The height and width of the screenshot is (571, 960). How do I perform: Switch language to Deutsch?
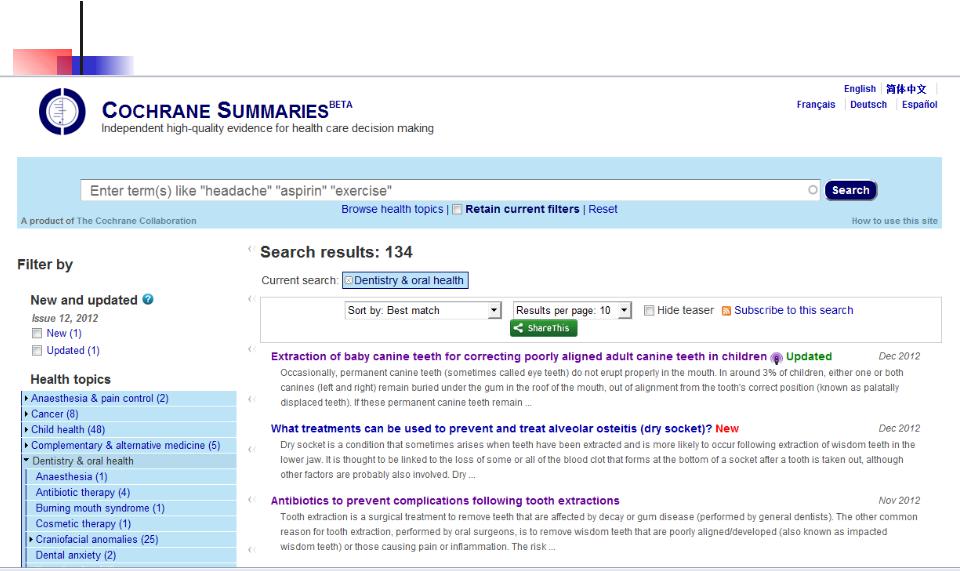click(x=868, y=105)
